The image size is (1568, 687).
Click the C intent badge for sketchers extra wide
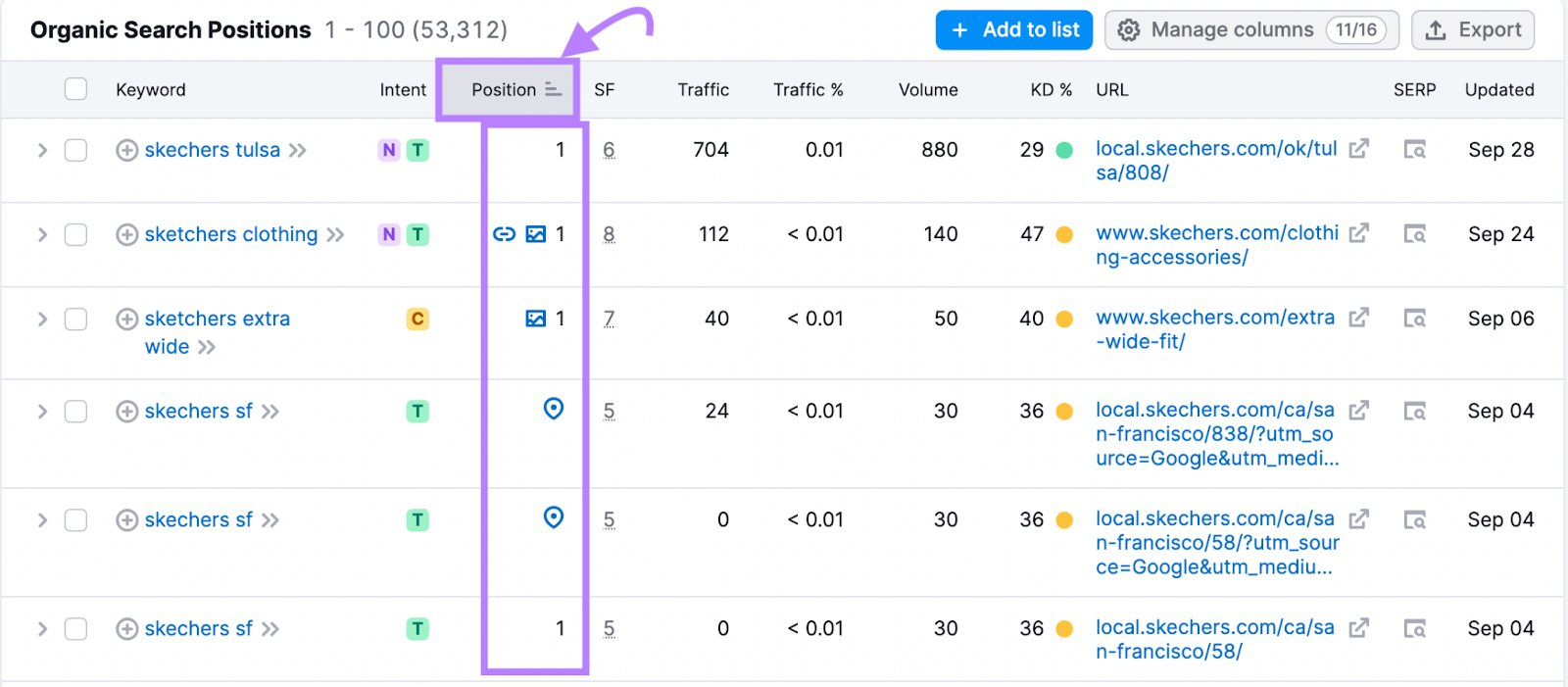pos(417,319)
